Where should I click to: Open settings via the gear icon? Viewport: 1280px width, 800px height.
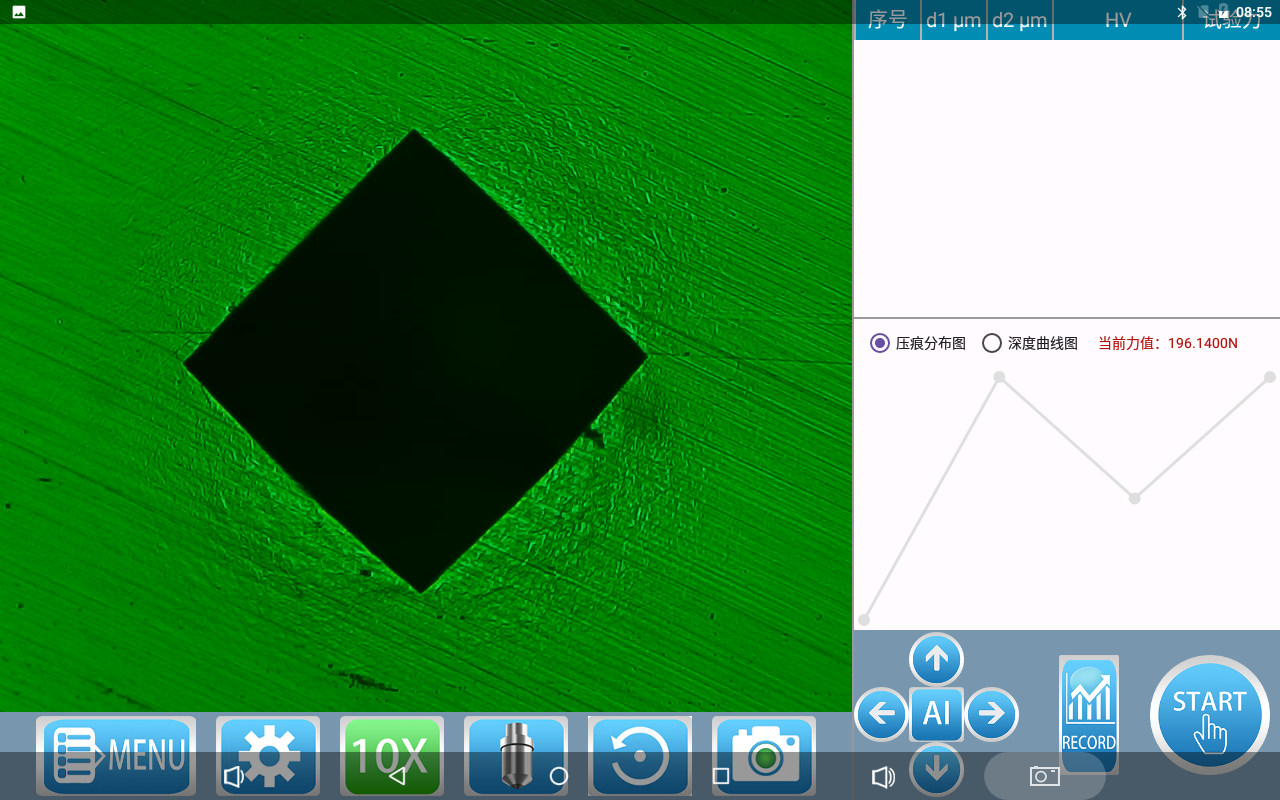coord(268,755)
